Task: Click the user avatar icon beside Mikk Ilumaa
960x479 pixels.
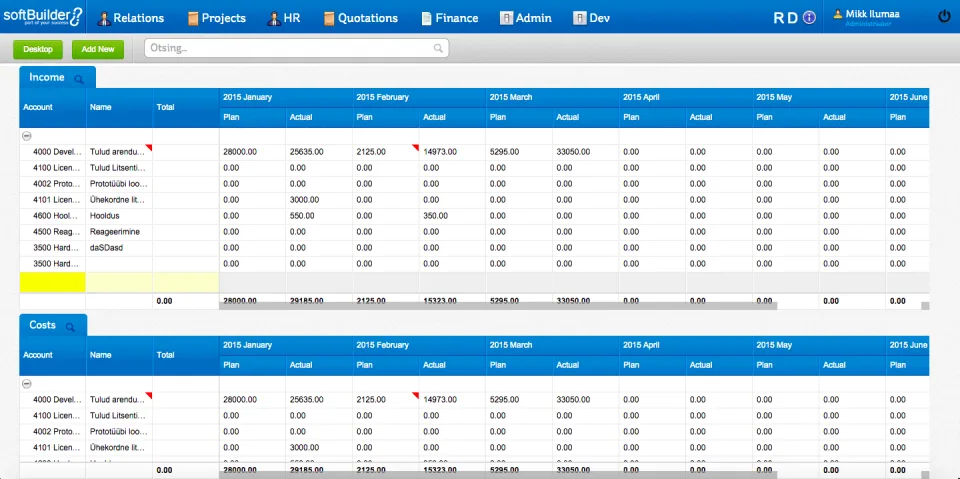Action: click(838, 13)
